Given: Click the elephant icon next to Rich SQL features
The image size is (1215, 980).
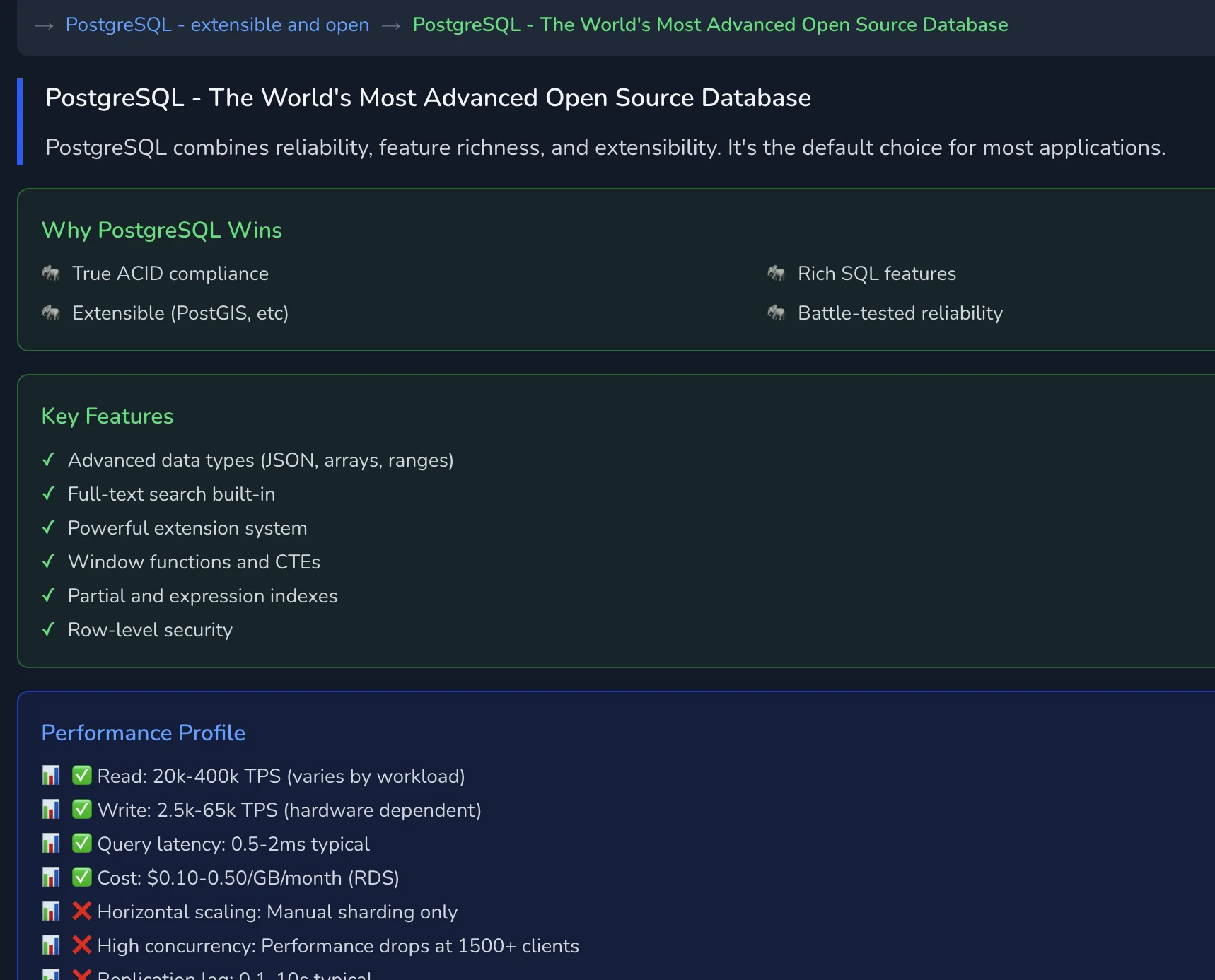Looking at the screenshot, I should pos(777,274).
